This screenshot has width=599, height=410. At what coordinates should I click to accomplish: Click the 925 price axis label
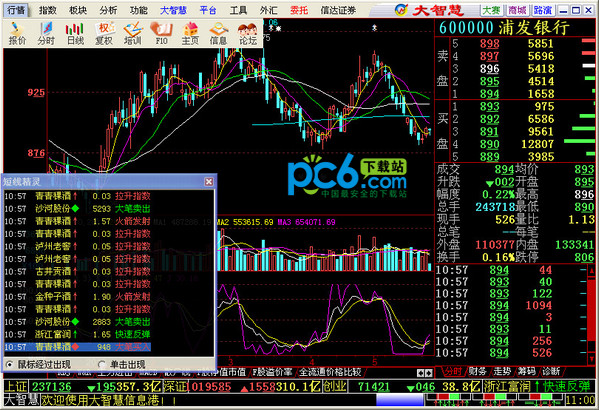[x=36, y=92]
